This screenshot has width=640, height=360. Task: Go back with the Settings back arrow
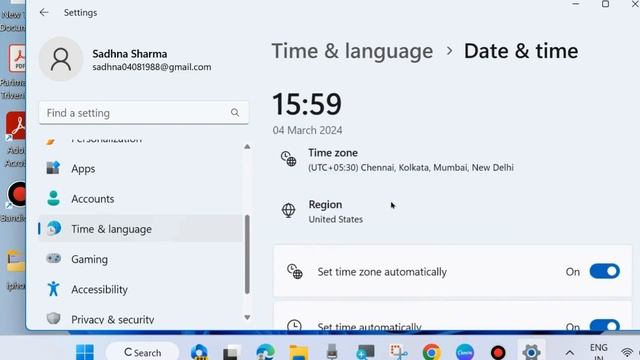click(x=44, y=13)
